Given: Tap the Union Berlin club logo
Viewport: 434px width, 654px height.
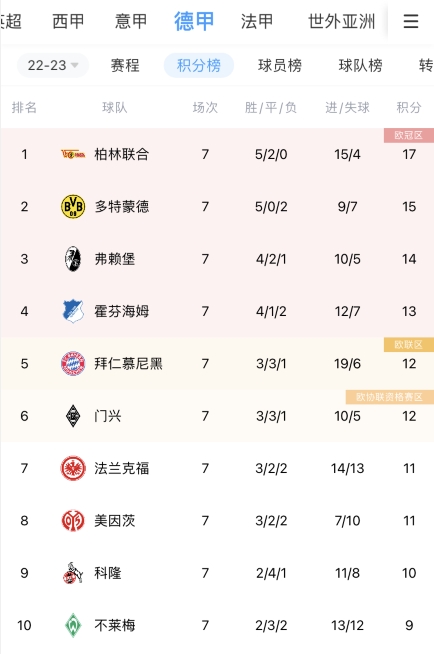Looking at the screenshot, I should point(73,154).
